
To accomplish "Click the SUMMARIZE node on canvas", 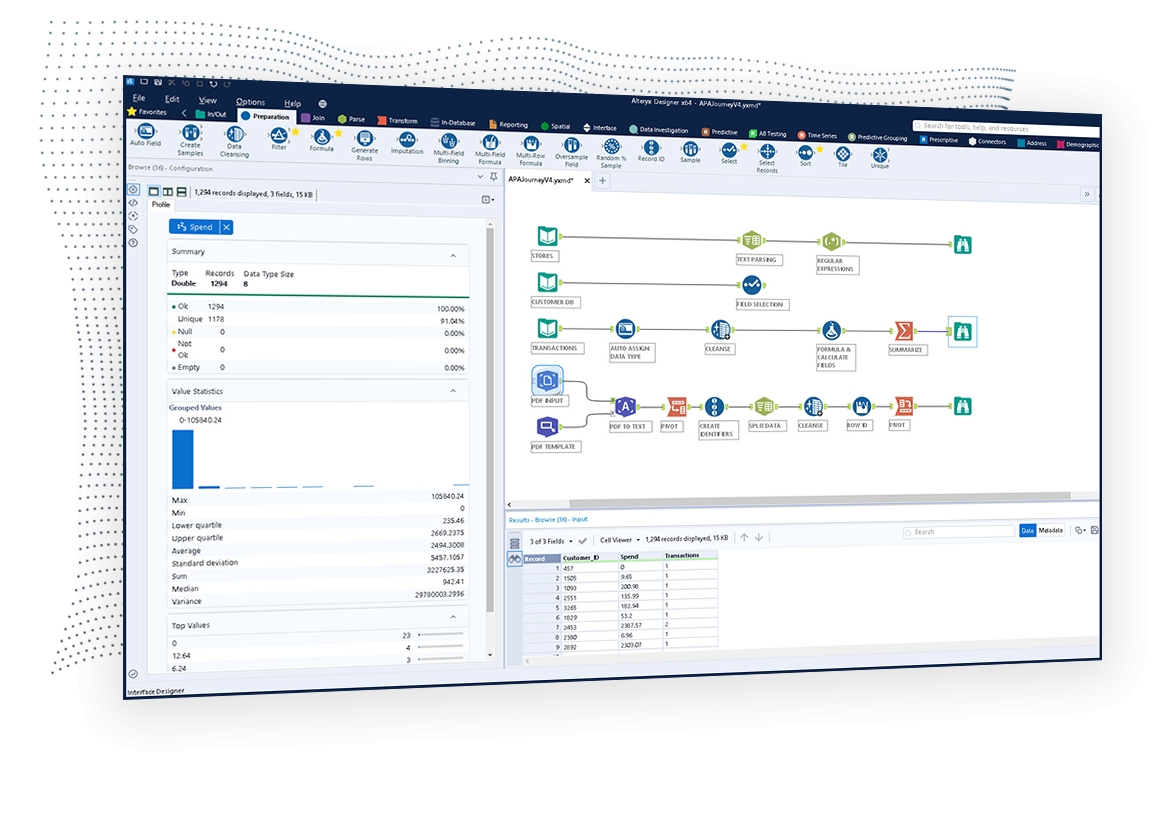I will click(903, 331).
